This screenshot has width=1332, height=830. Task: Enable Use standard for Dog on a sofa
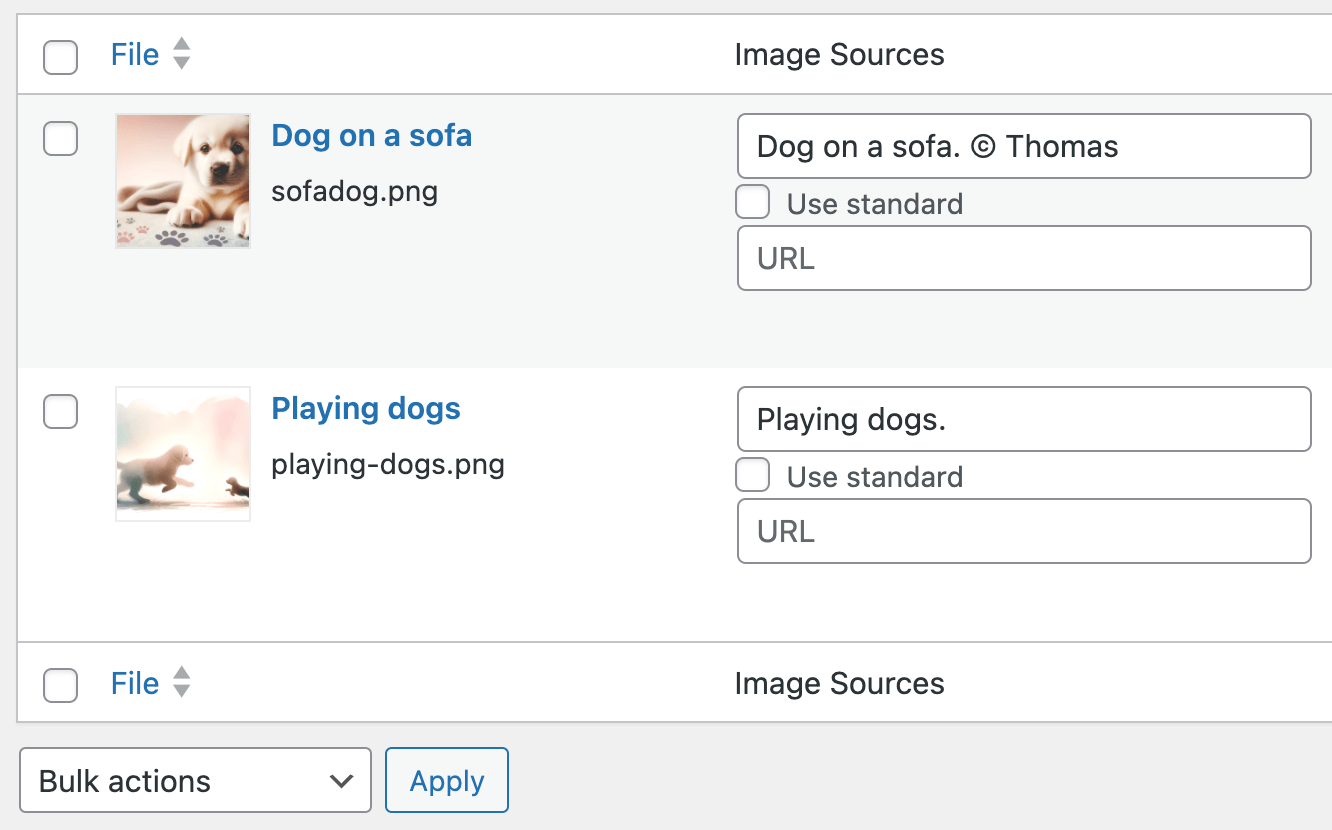coord(753,202)
